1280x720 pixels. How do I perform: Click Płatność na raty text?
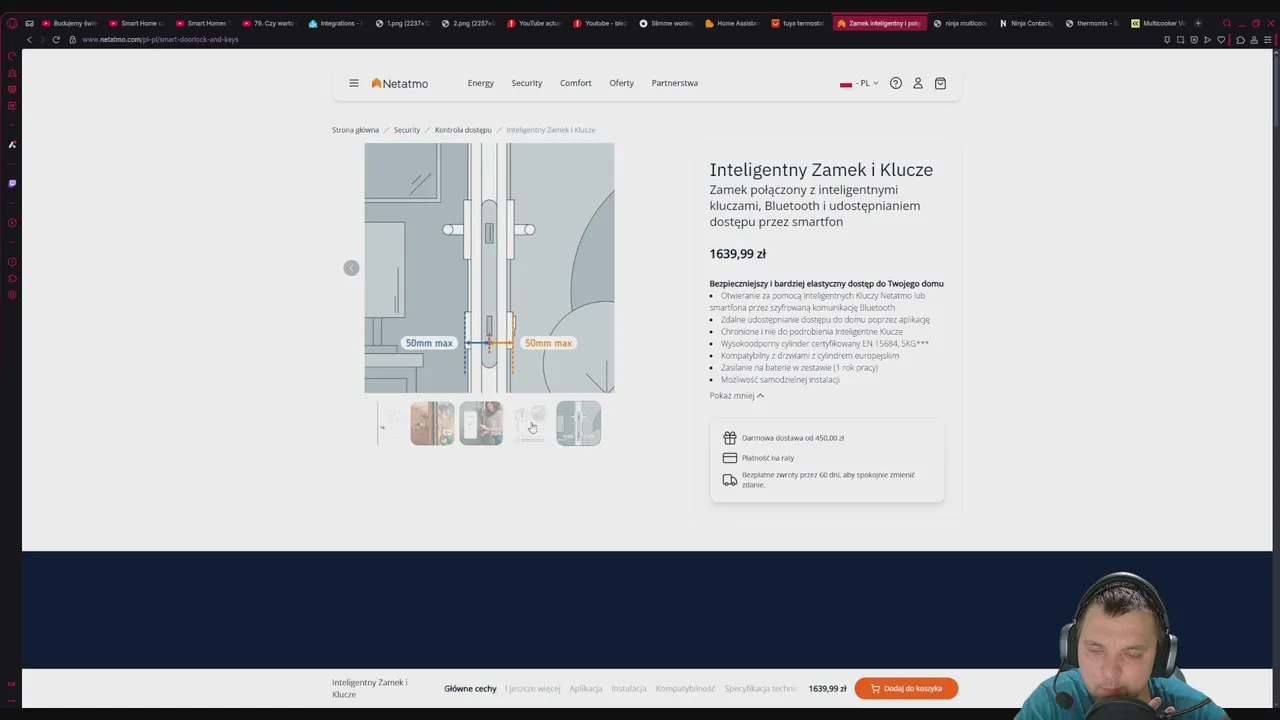(768, 458)
